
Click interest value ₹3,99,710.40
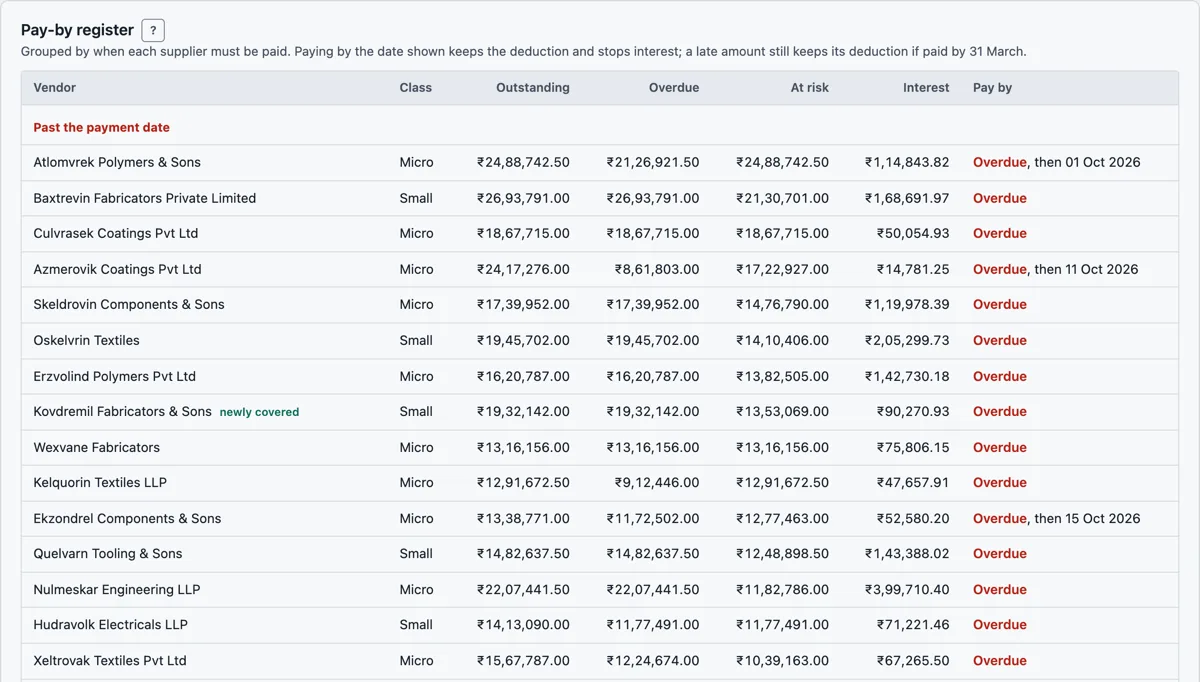tap(907, 589)
